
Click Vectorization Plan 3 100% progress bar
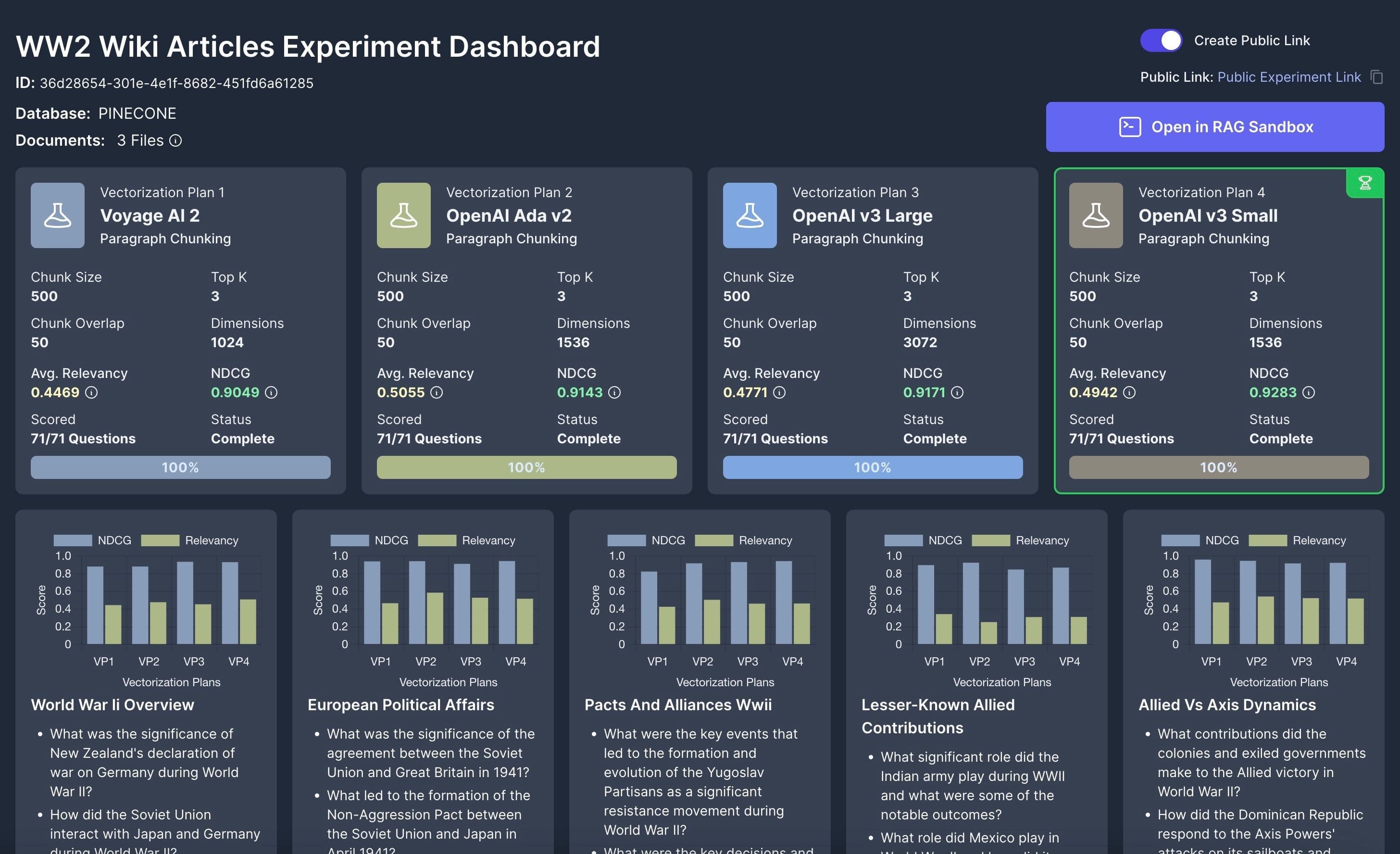[x=872, y=467]
